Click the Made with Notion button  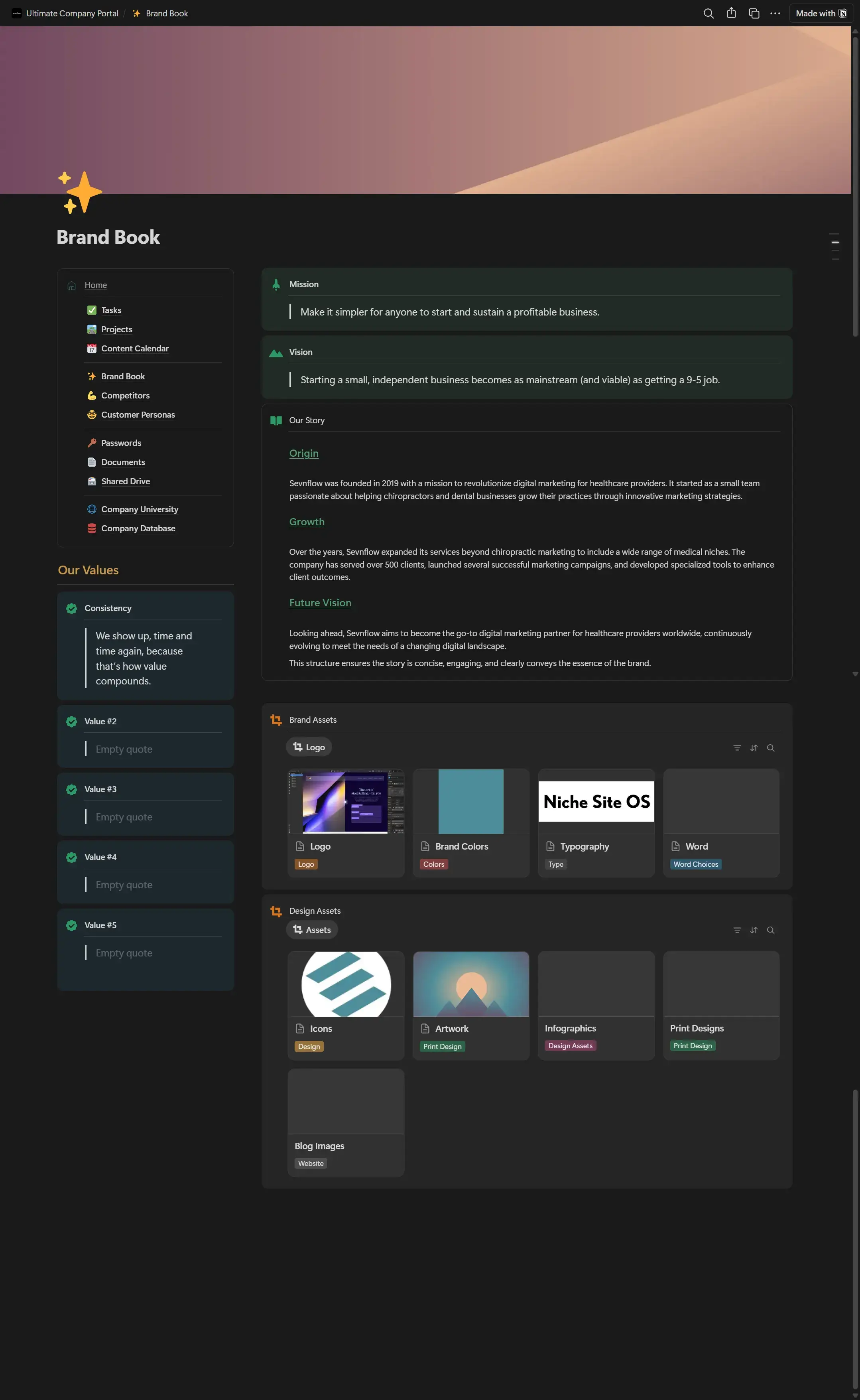[821, 13]
